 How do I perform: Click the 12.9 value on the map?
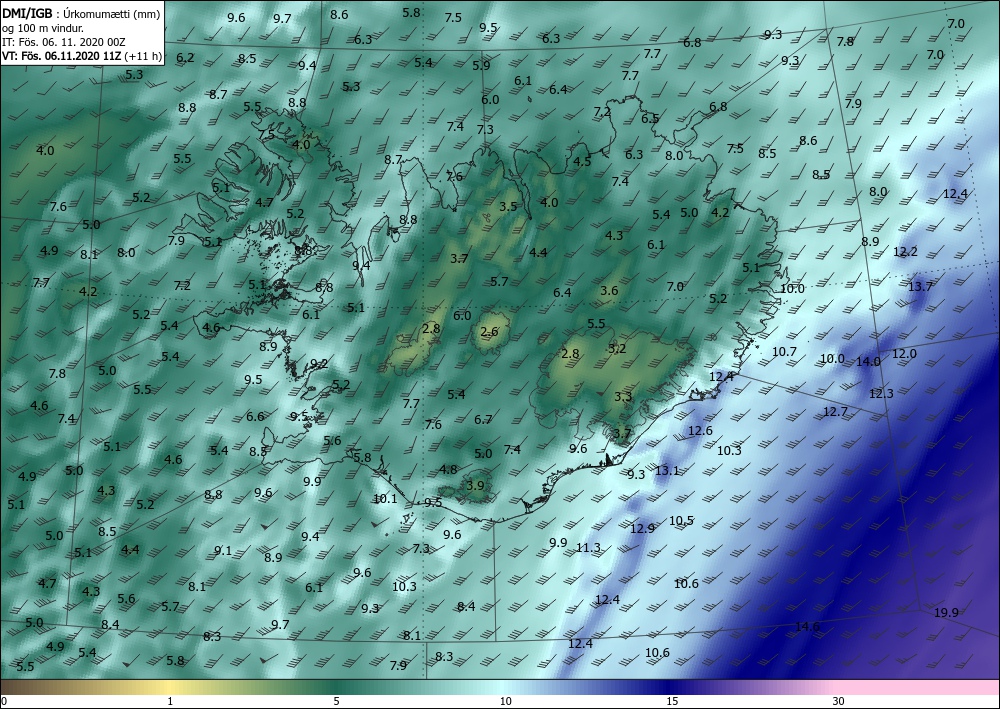642,529
